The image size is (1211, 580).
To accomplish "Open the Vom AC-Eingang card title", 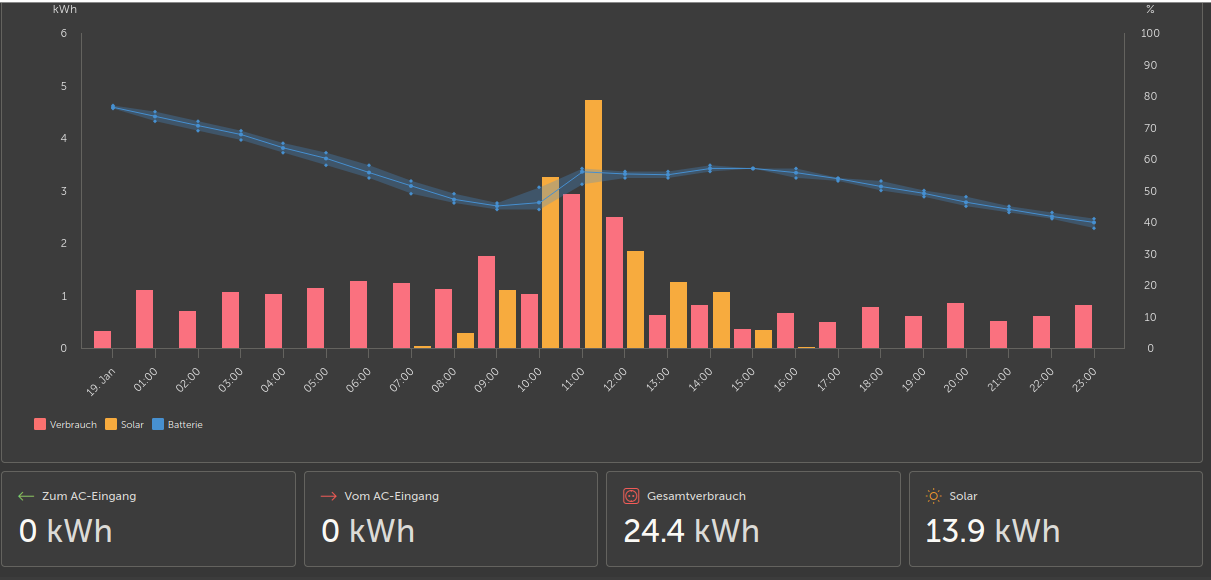I will pos(392,496).
